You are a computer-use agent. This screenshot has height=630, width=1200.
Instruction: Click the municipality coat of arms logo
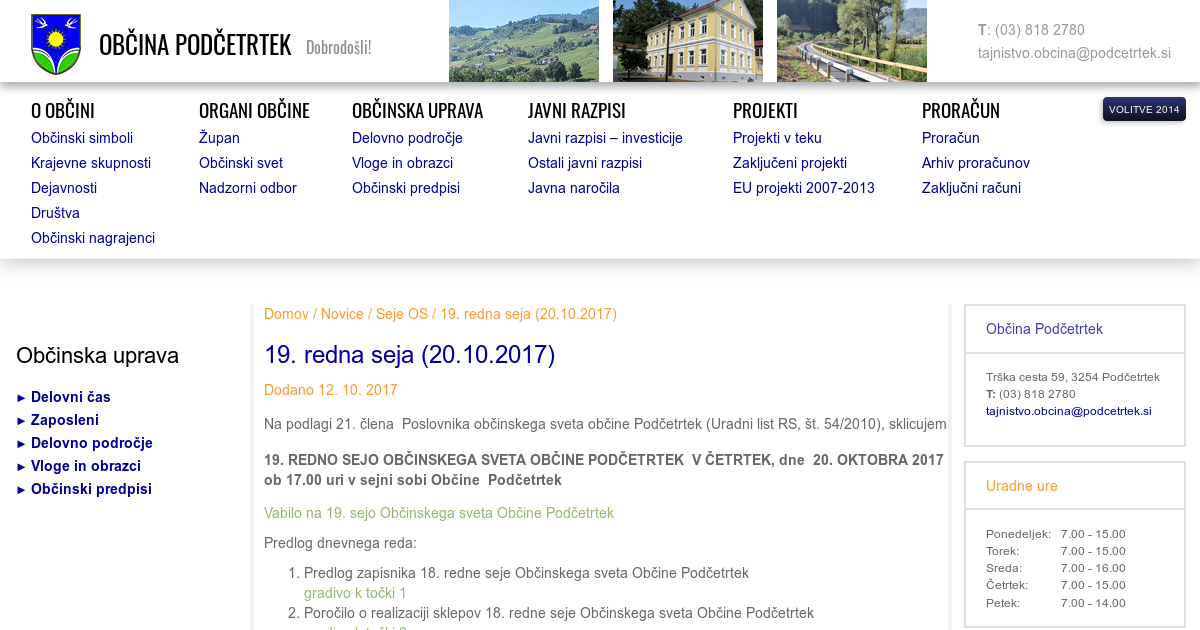pos(56,44)
